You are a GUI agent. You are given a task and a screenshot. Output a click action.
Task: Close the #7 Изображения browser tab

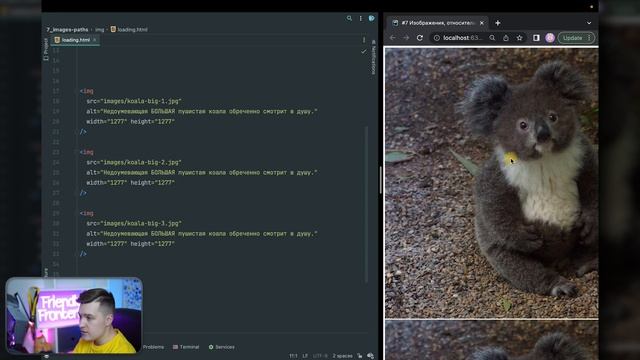[x=482, y=23]
